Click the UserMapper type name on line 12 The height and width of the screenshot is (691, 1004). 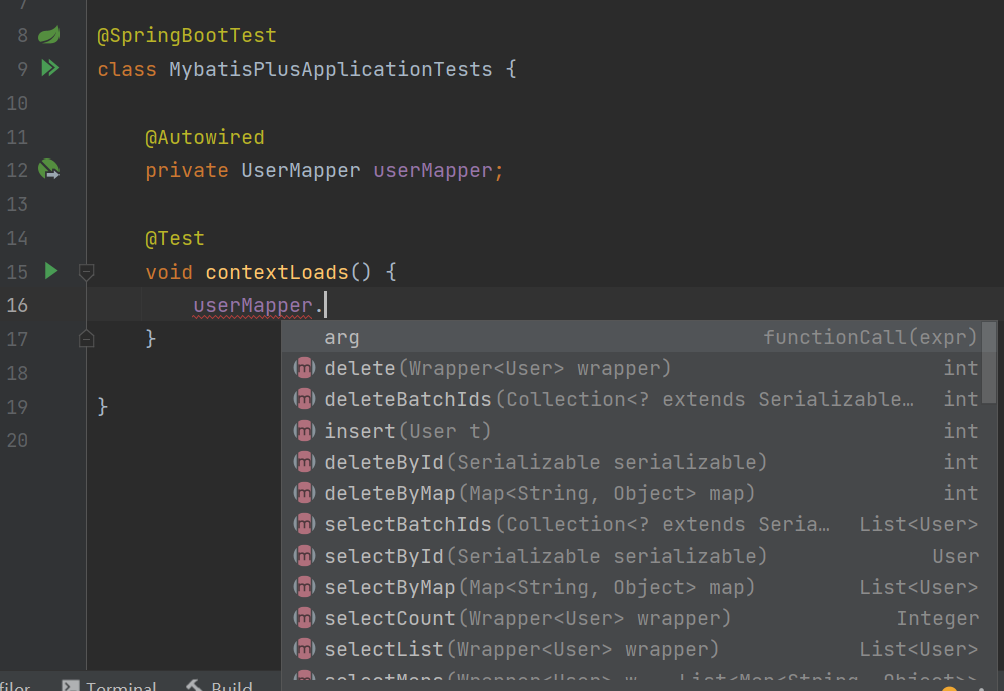[300, 170]
